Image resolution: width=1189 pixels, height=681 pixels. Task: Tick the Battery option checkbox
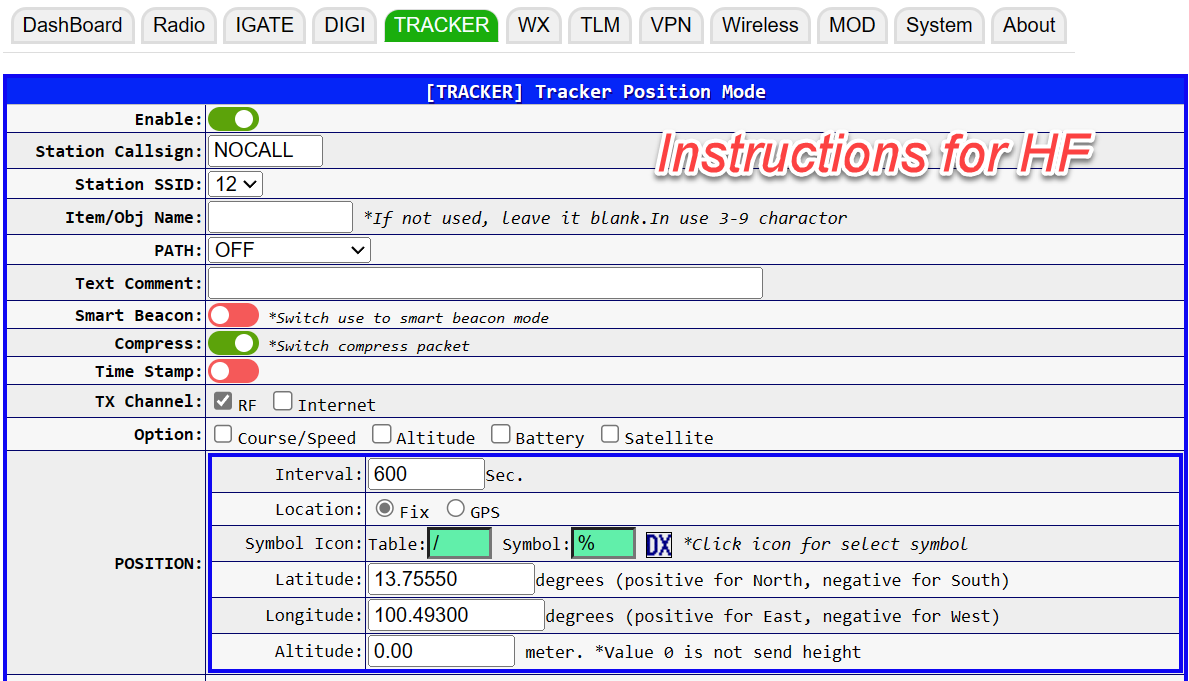pyautogui.click(x=501, y=434)
